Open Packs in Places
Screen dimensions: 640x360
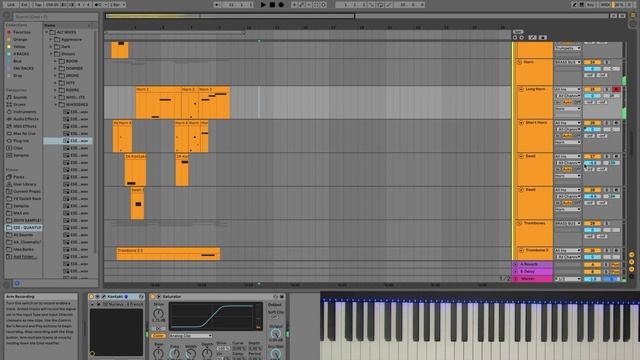(19, 177)
